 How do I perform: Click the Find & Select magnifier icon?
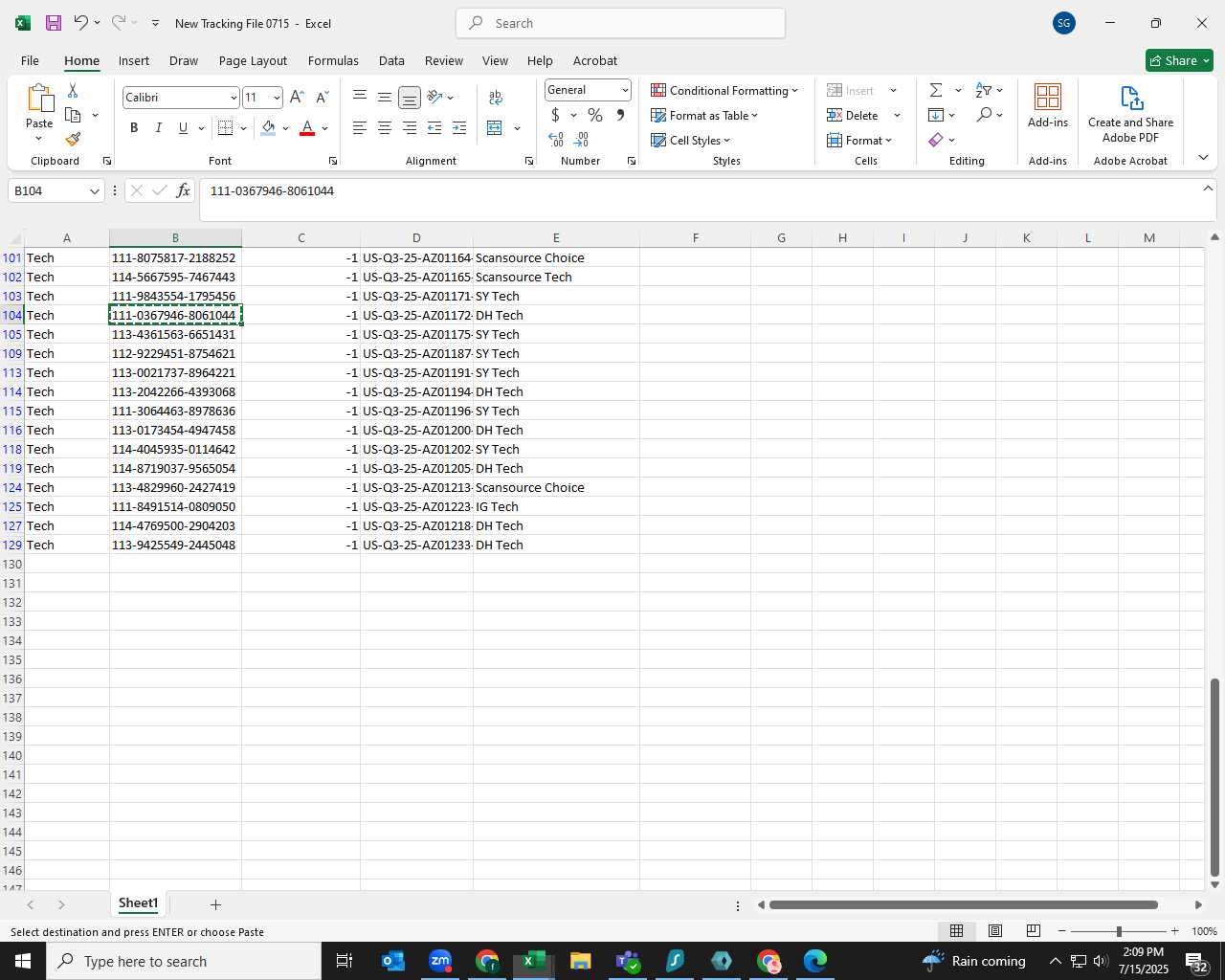click(984, 115)
